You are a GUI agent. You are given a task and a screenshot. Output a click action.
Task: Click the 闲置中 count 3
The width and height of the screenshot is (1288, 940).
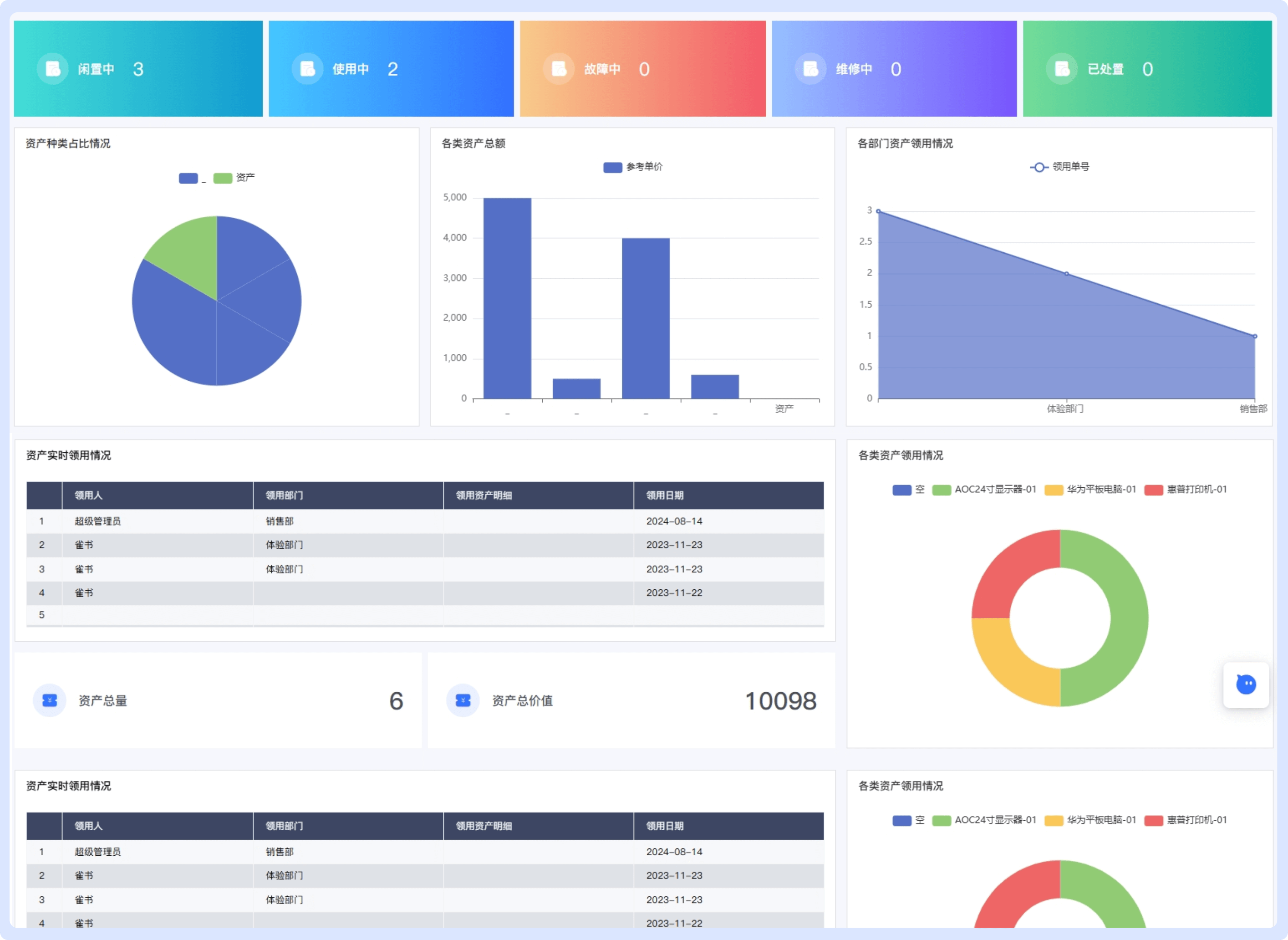coord(138,69)
